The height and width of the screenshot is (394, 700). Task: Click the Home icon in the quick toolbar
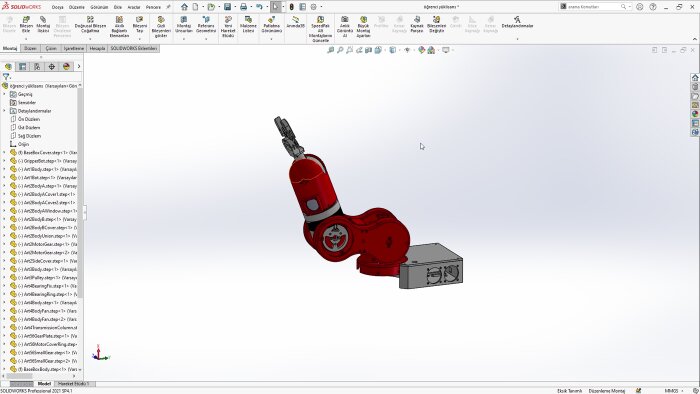click(184, 7)
